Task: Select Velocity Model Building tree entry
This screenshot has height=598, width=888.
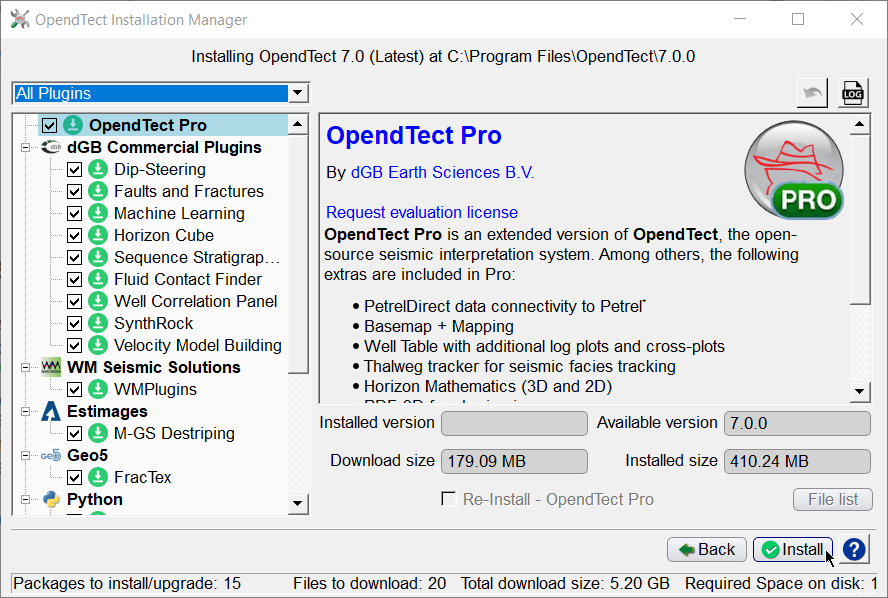Action: click(197, 345)
